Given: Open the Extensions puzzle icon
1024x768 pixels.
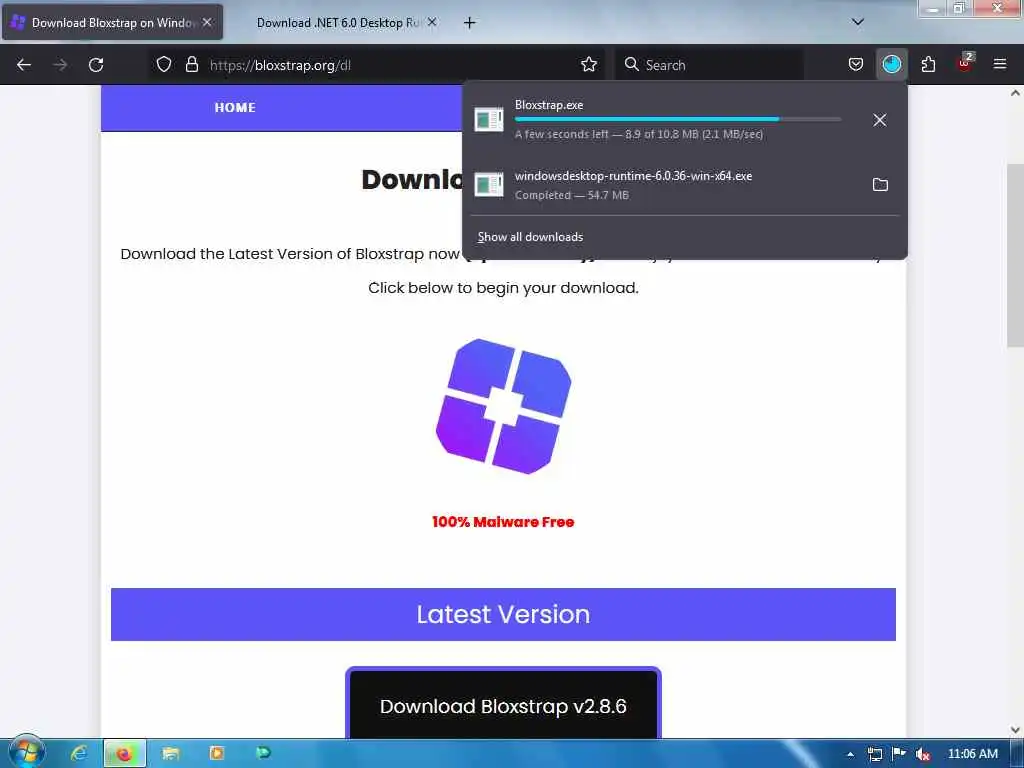Looking at the screenshot, I should point(928,65).
